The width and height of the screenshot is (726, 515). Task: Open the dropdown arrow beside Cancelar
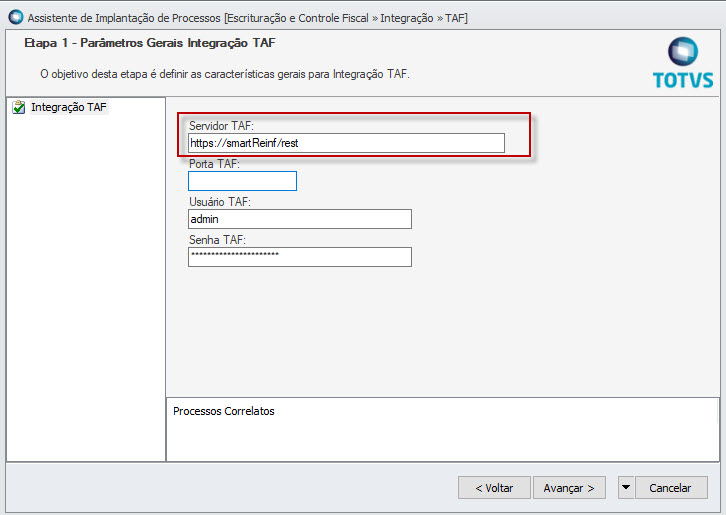pos(626,488)
